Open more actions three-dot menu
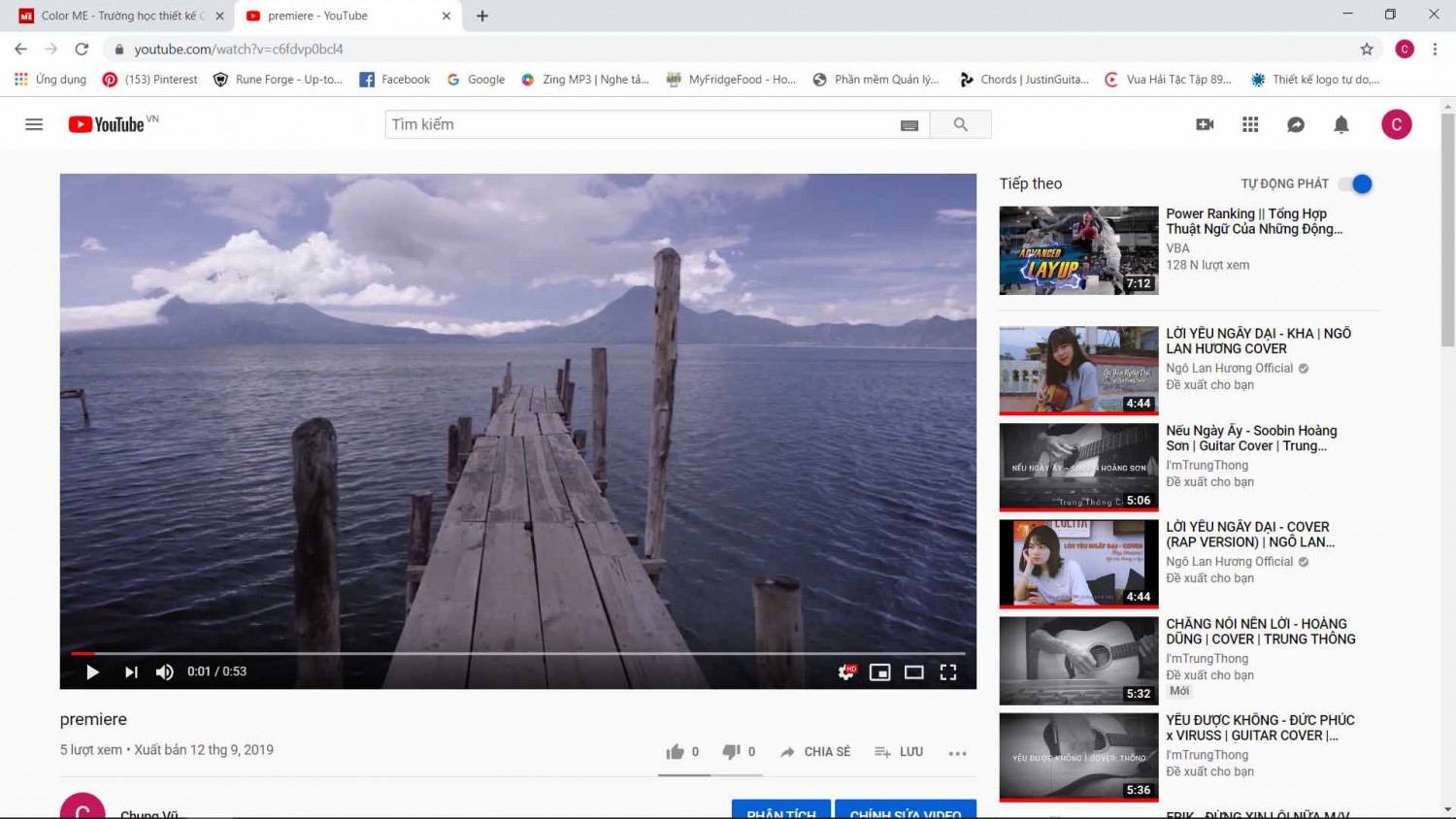The width and height of the screenshot is (1456, 819). tap(958, 753)
